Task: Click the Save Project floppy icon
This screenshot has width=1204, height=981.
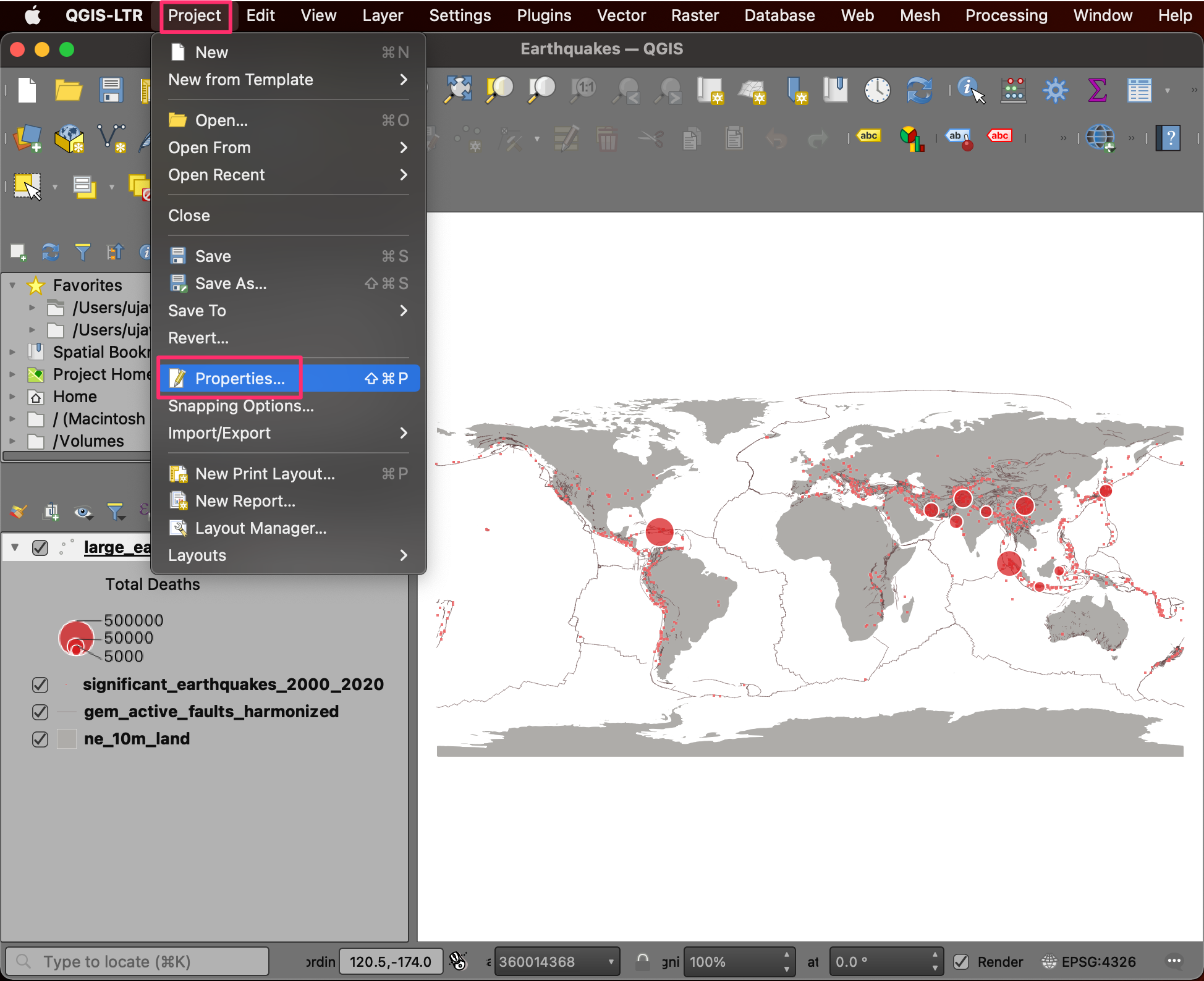Action: (x=111, y=90)
